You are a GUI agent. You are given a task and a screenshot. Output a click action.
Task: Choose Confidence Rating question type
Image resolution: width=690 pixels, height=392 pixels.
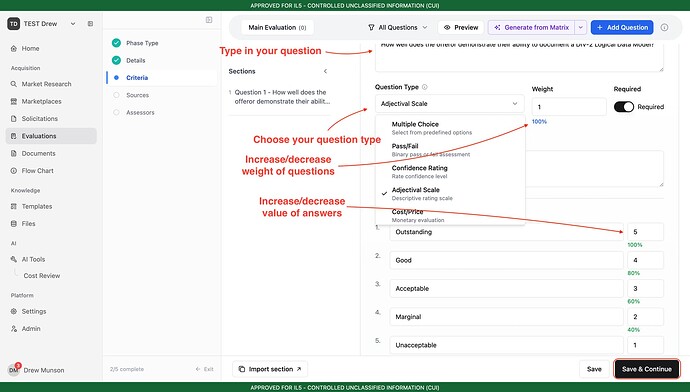tap(450, 172)
